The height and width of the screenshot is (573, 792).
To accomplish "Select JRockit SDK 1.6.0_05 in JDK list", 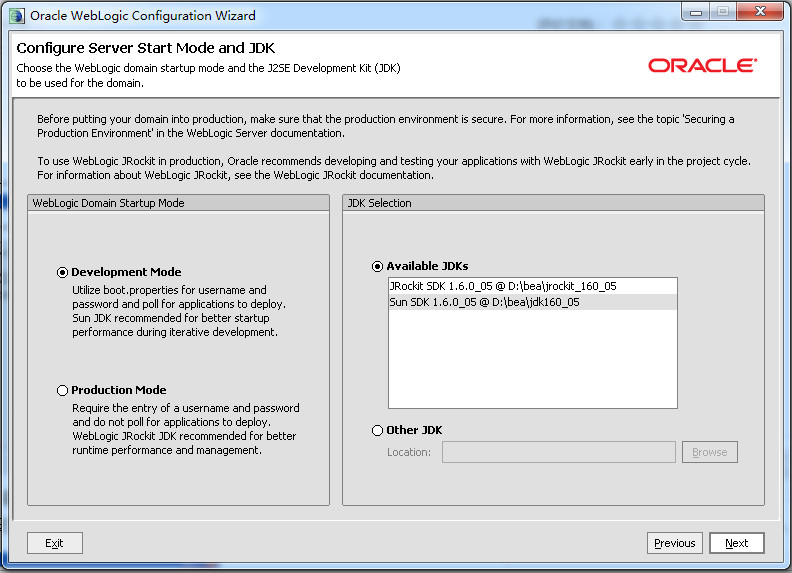I will point(532,286).
